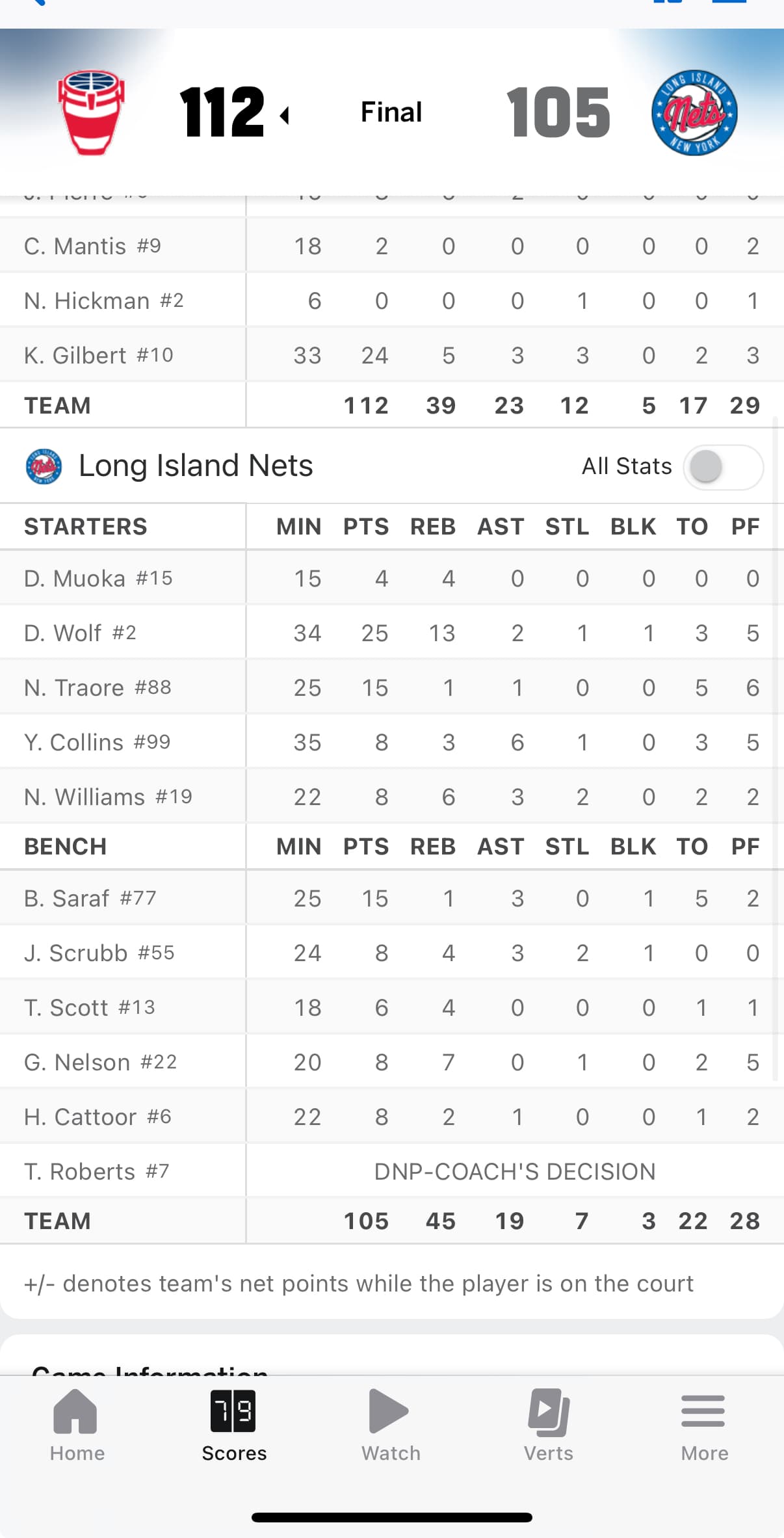Enable the All Stats toggle
The width and height of the screenshot is (784, 1538).
pos(723,466)
